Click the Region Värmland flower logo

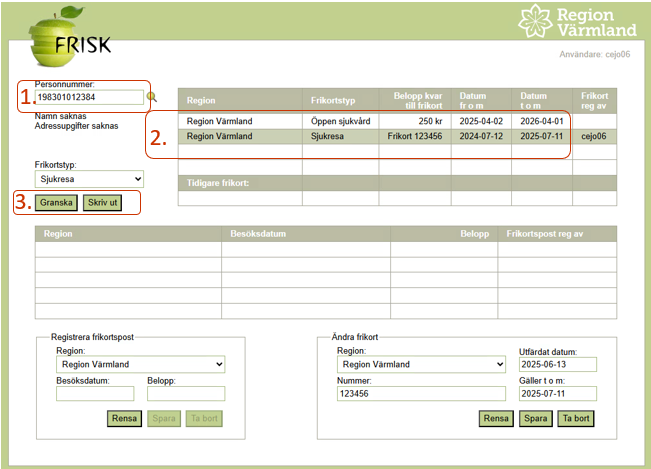(535, 22)
